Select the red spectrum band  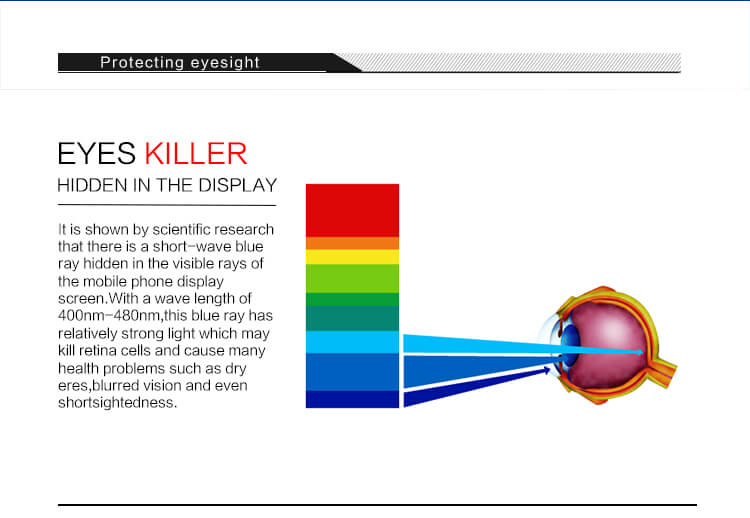[352, 210]
